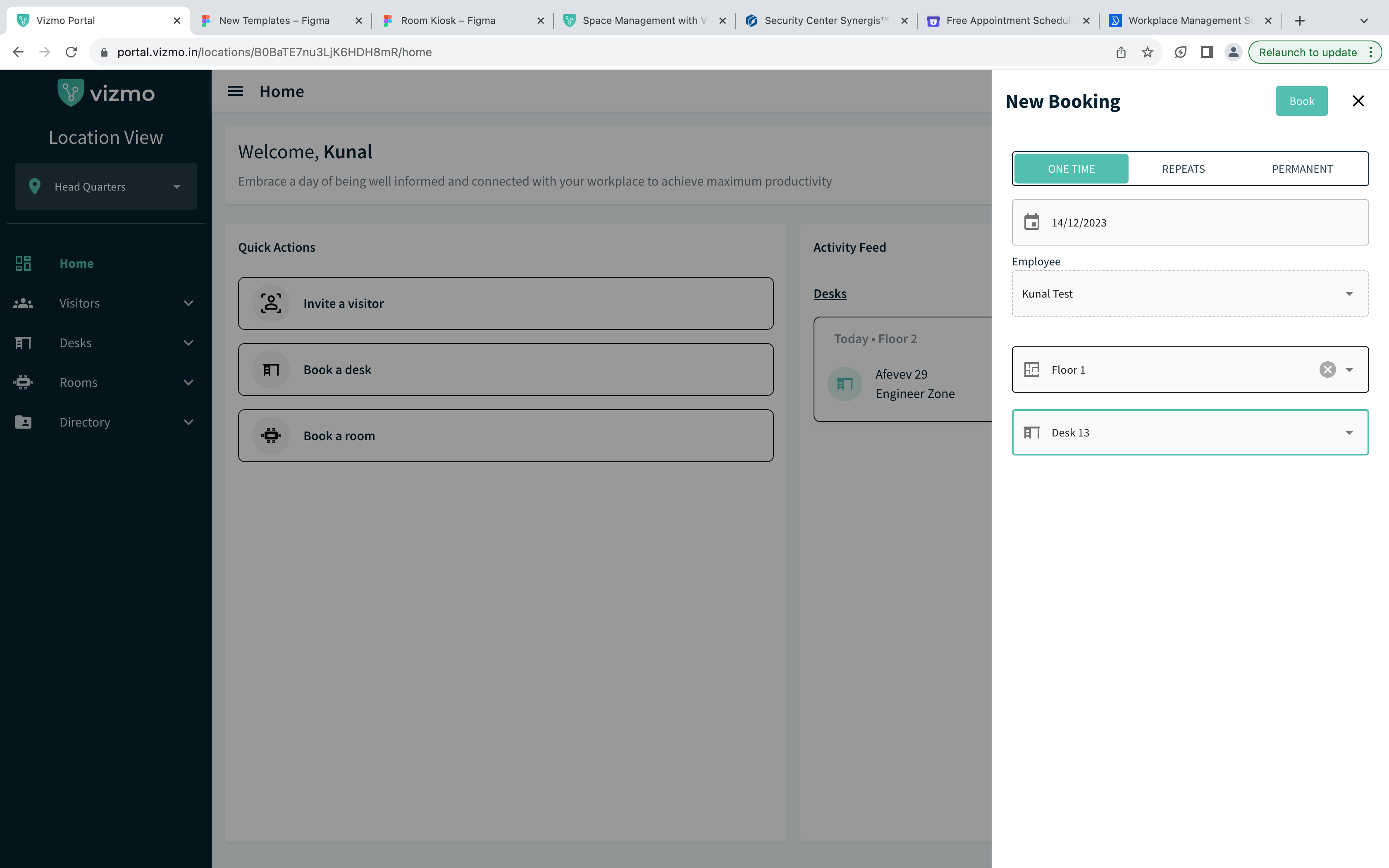Click the Home dashboard icon in sidebar
This screenshot has height=868, width=1389.
[x=23, y=264]
